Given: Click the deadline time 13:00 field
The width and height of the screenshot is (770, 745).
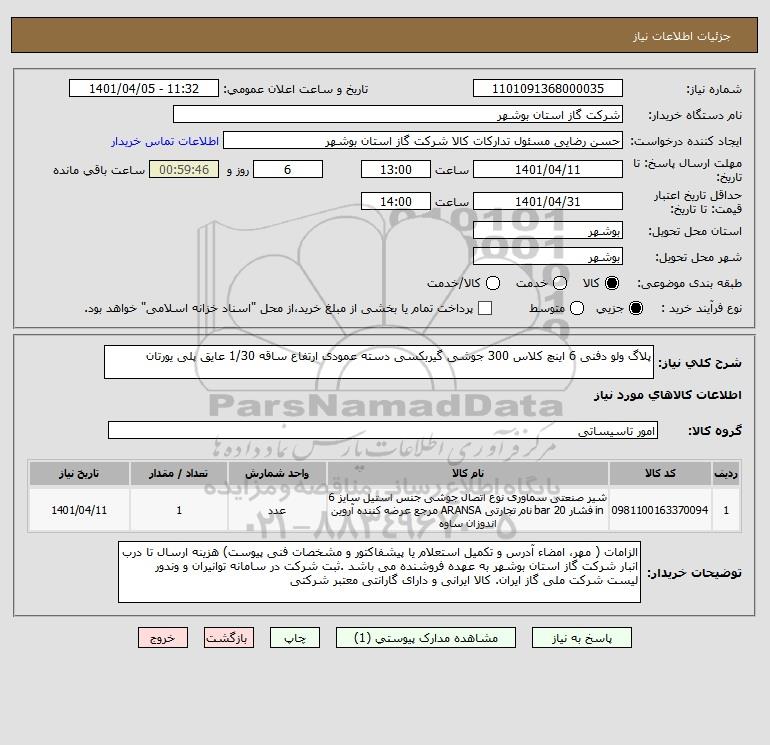Looking at the screenshot, I should 396,170.
